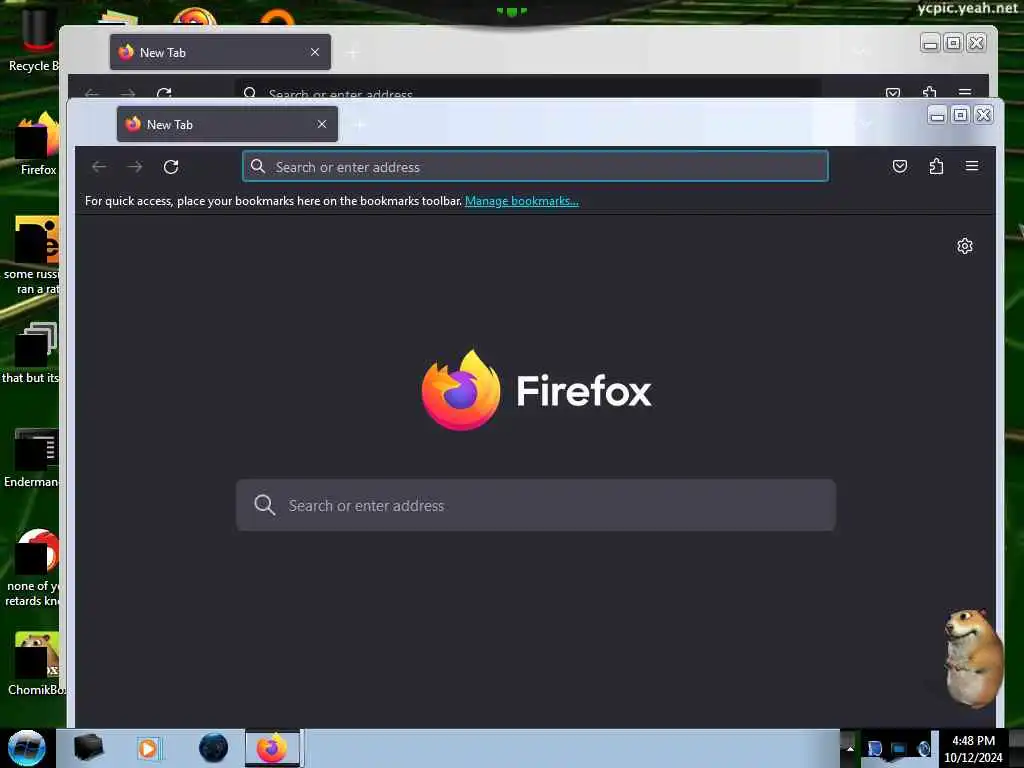Open hamburger menu in back Firefox window
1024x768 pixels.
pos(965,92)
